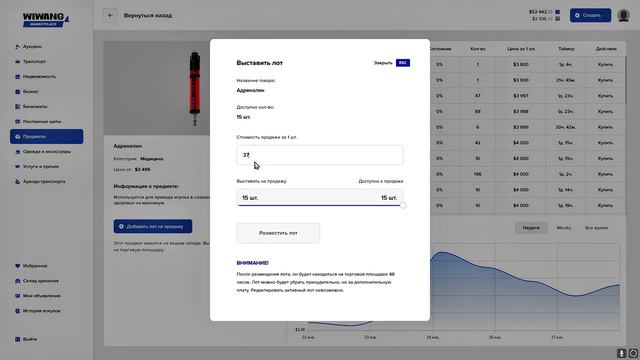Switch chart to Все время tab
Screen dimensions: 640x360
pos(596,228)
